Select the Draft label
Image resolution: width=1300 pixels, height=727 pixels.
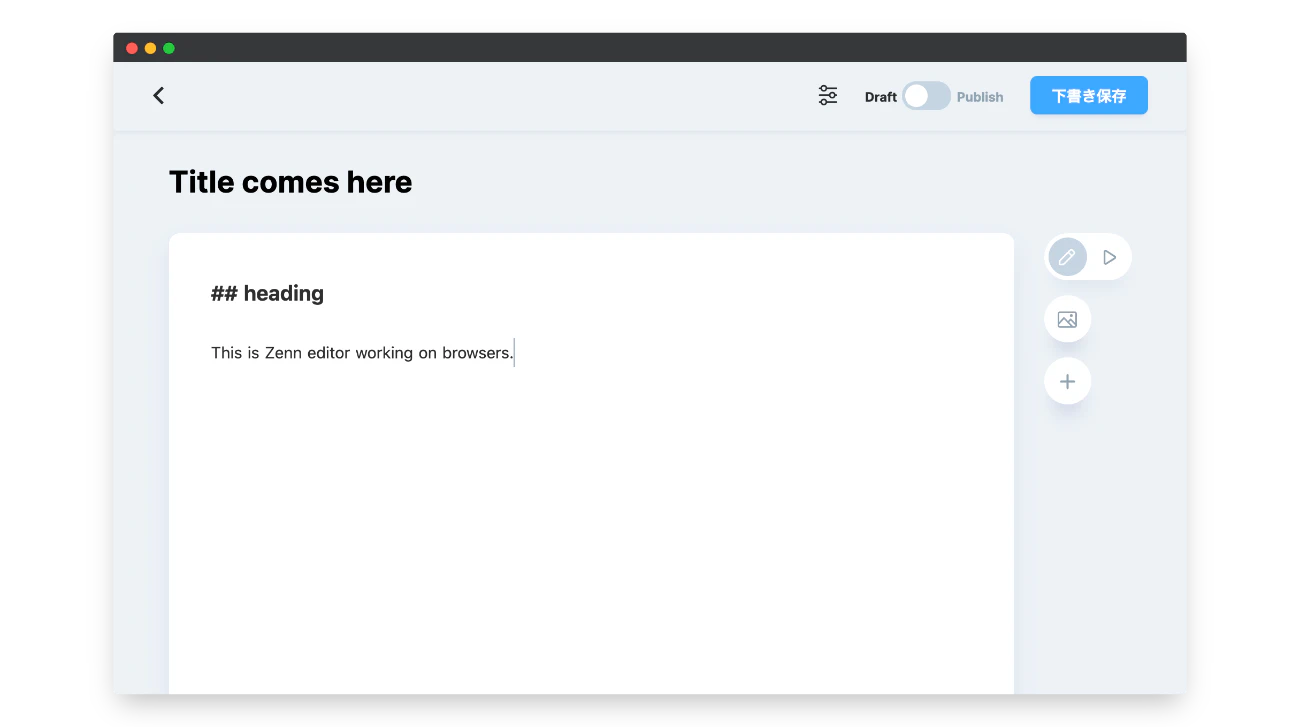[x=881, y=97]
